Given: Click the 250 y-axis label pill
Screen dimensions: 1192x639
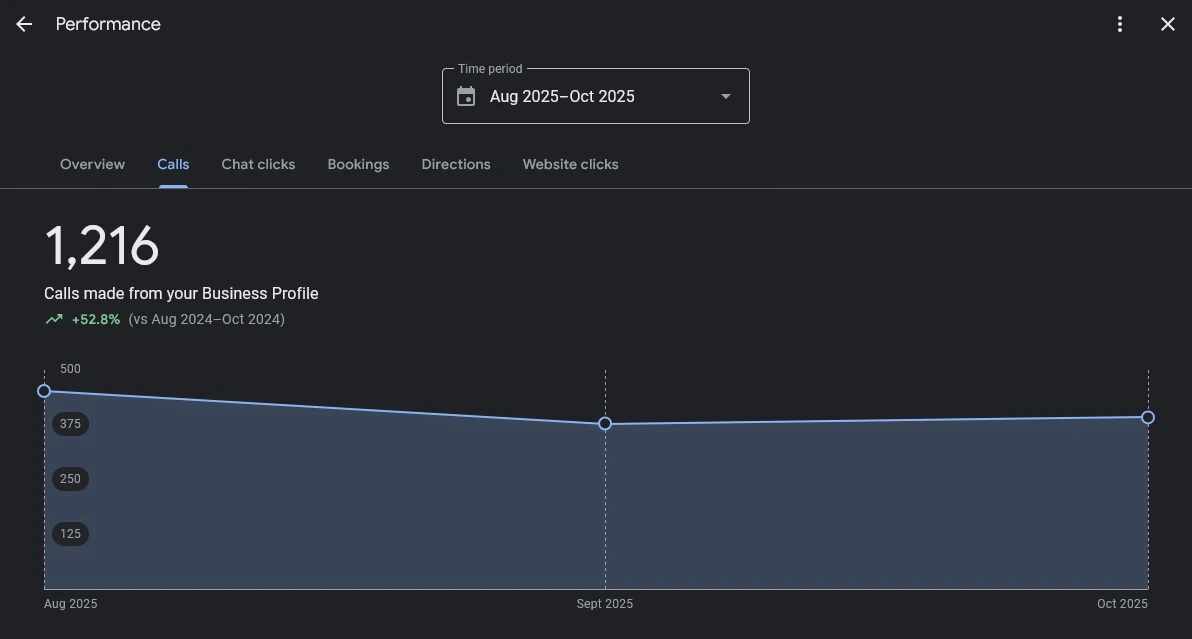Looking at the screenshot, I should coord(70,479).
